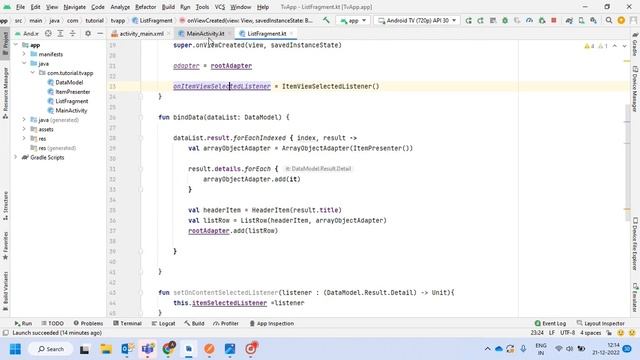Open the Event Log
640x360 pixels.
point(550,323)
